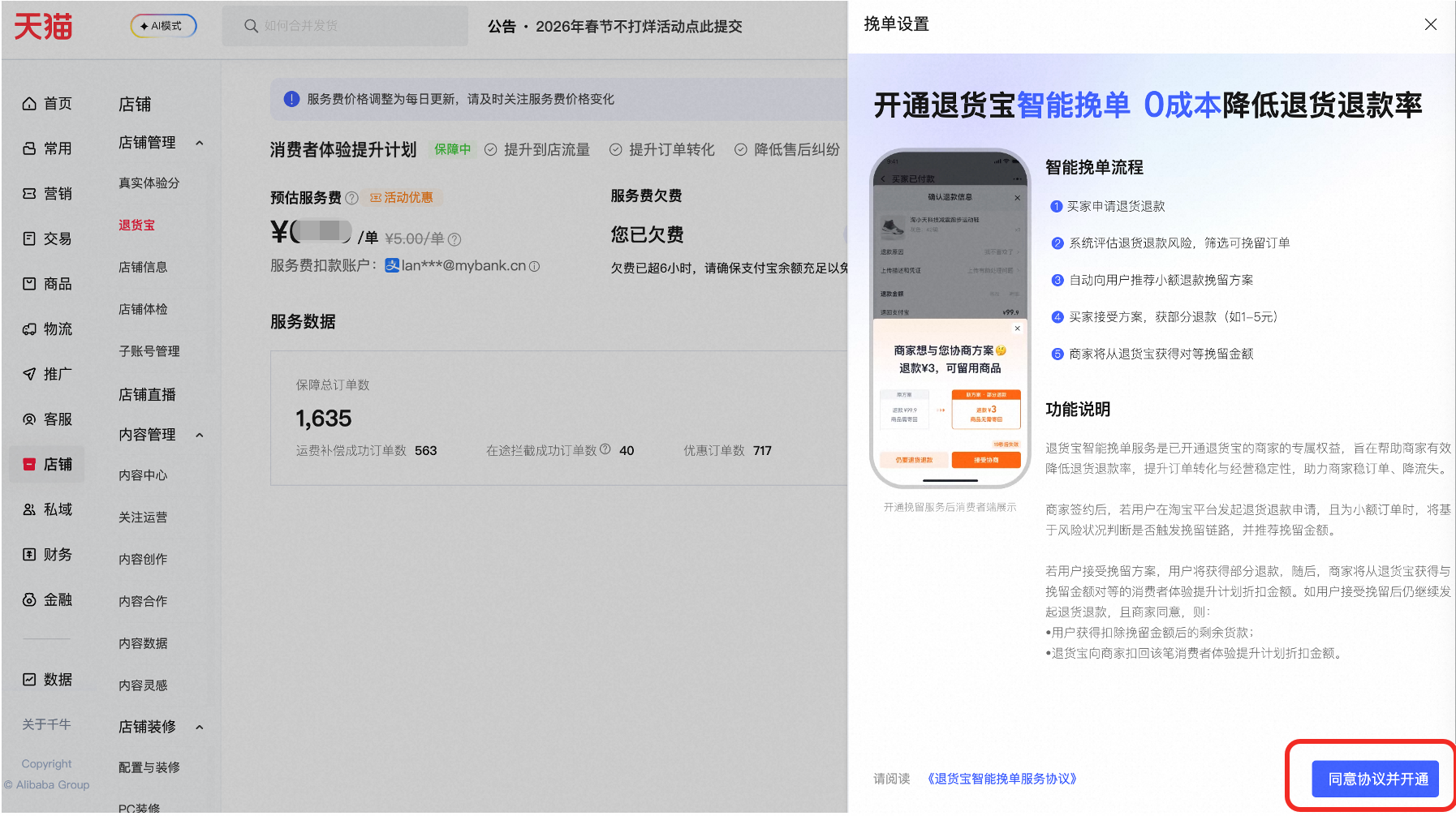Image resolution: width=1456 pixels, height=816 pixels.
Task: Open 关于千牛 link
Action: [46, 724]
